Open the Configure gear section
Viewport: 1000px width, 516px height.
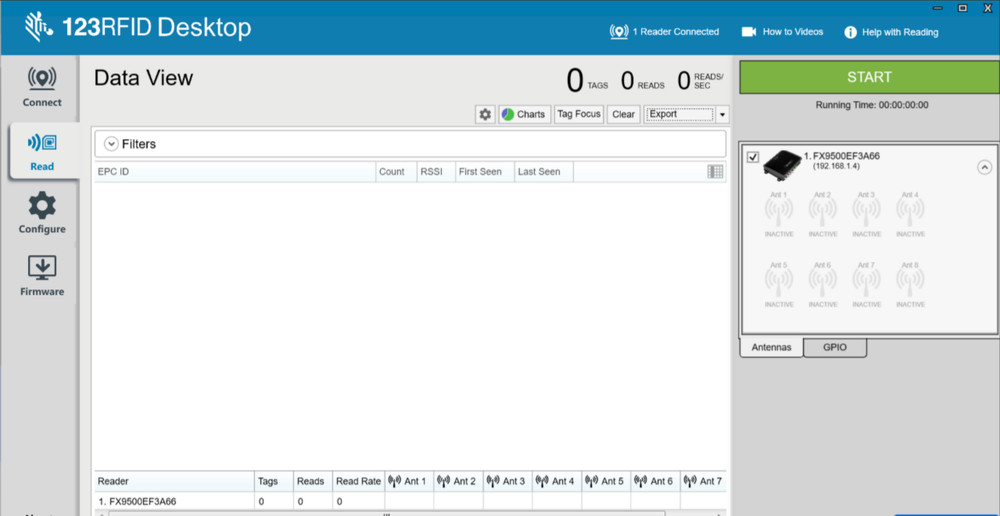42,214
